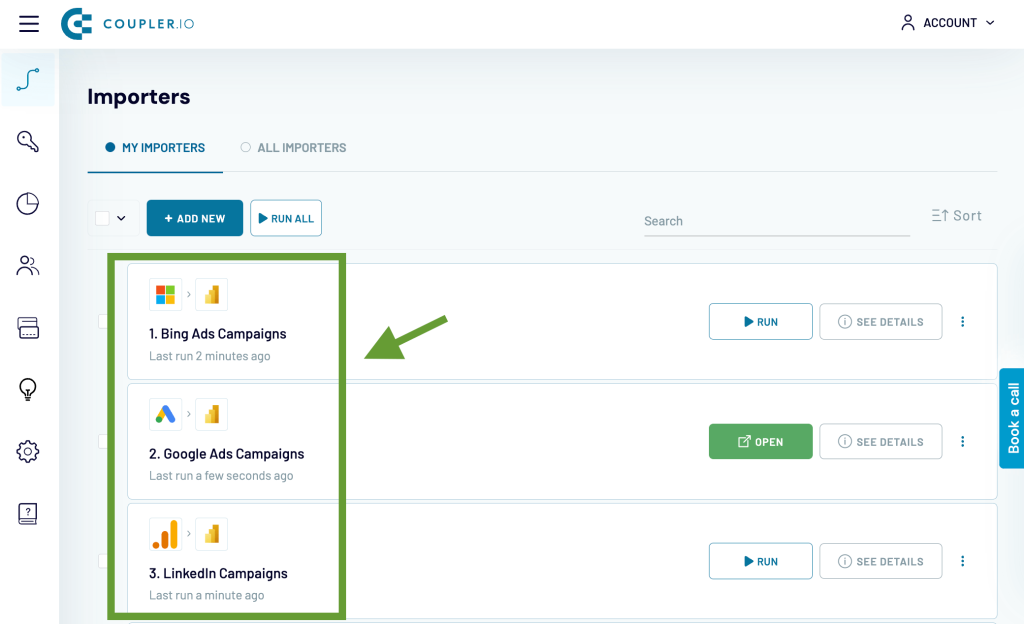Image resolution: width=1024 pixels, height=624 pixels.
Task: Click the Add New button
Action: point(195,218)
